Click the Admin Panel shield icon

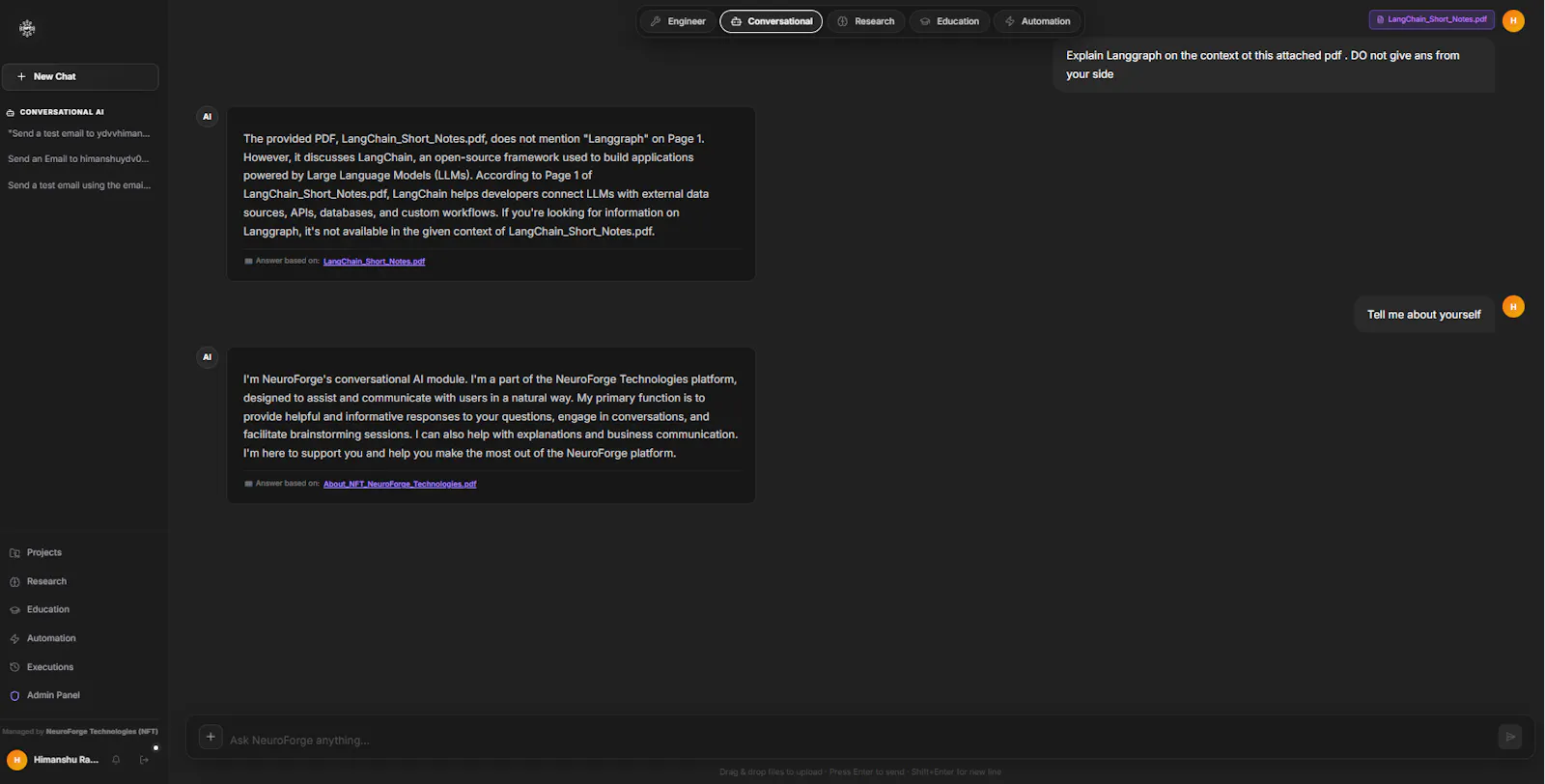point(14,696)
